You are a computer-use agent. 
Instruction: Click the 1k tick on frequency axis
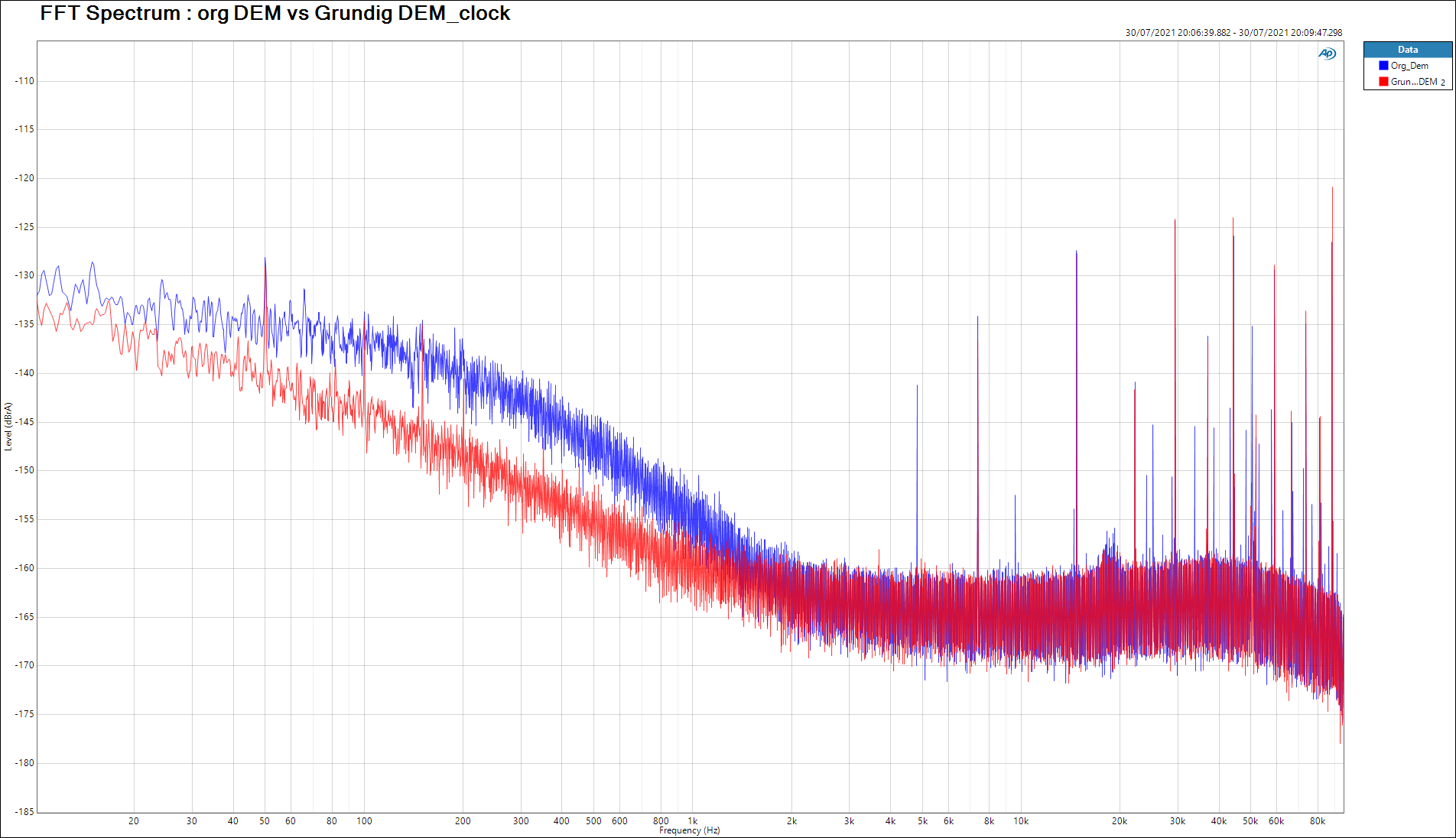(x=692, y=821)
